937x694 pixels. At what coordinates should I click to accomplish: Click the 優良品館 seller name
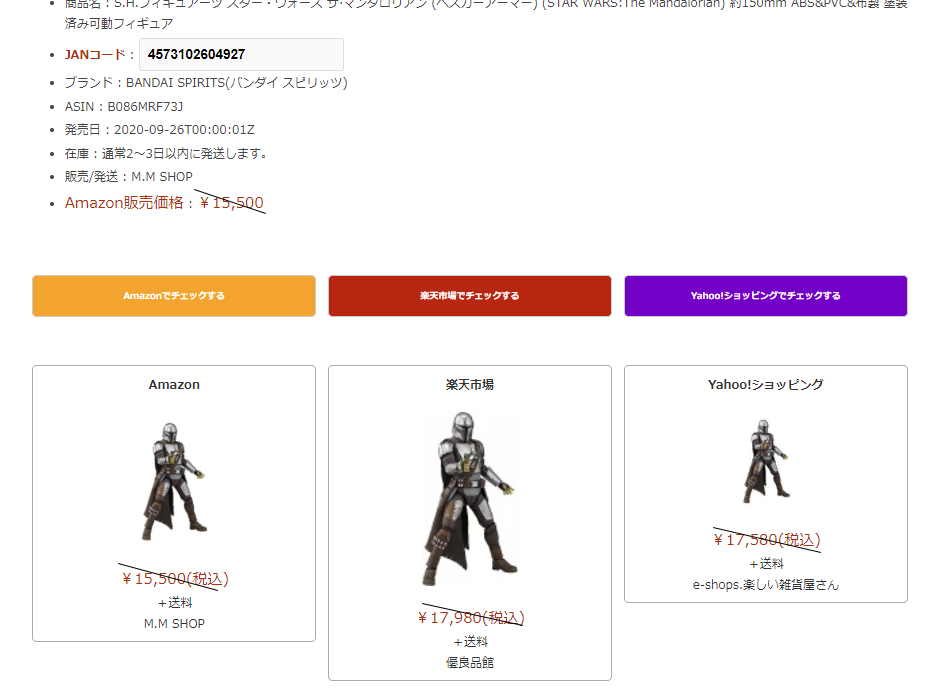click(x=470, y=662)
